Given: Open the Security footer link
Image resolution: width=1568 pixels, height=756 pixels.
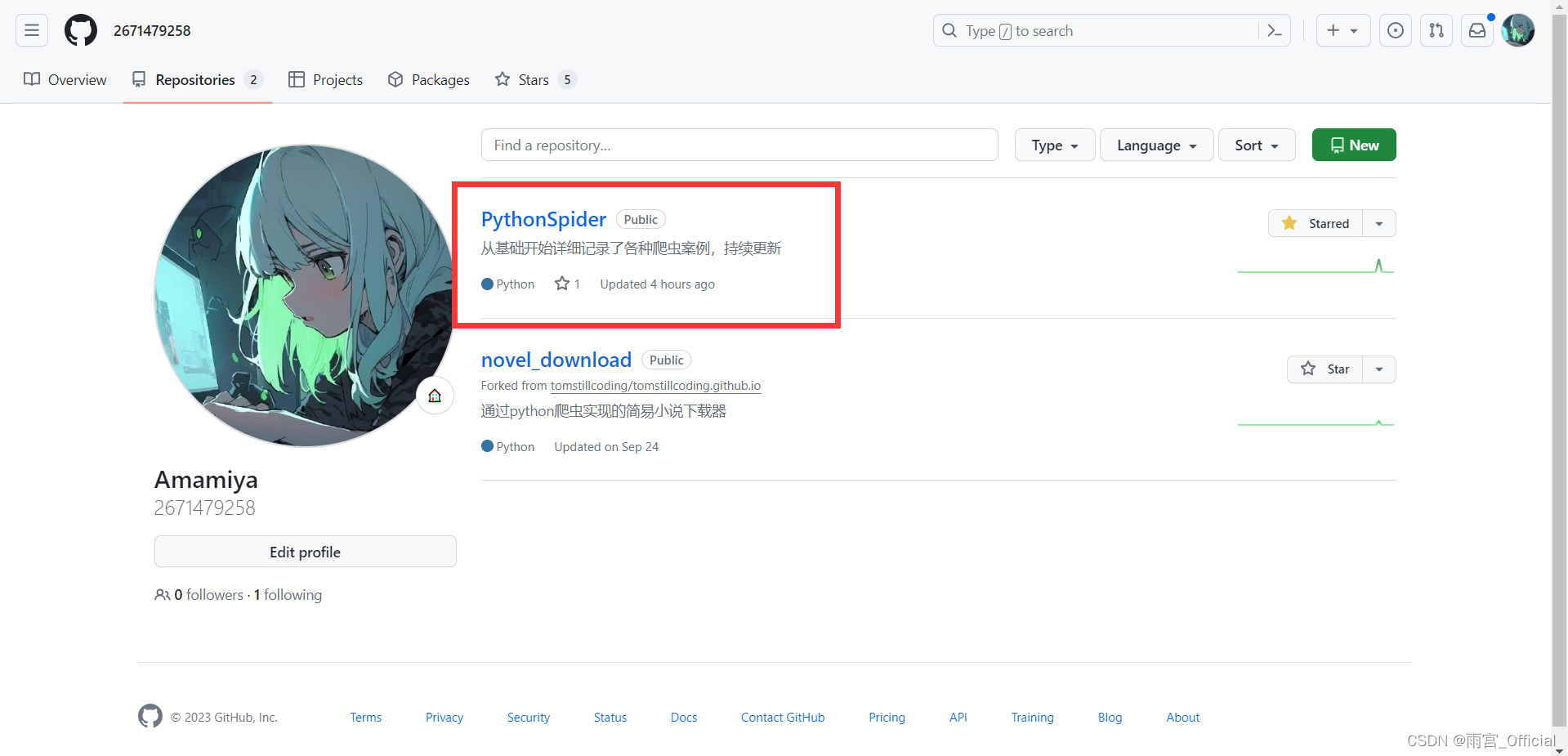Looking at the screenshot, I should click(528, 718).
